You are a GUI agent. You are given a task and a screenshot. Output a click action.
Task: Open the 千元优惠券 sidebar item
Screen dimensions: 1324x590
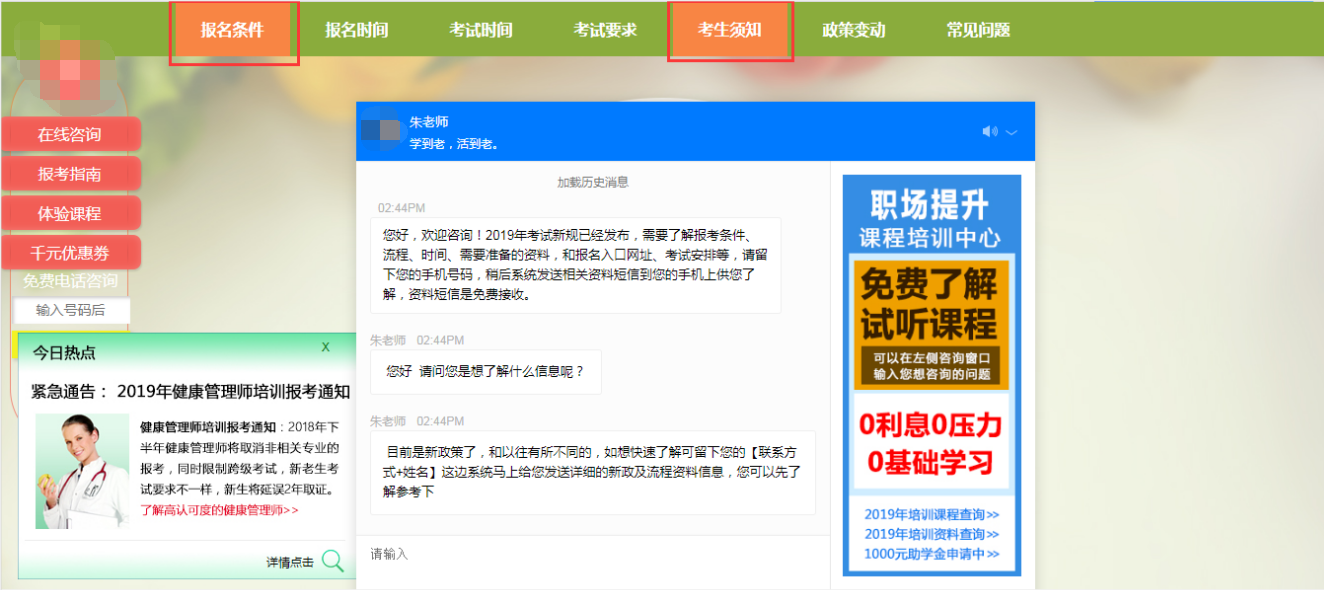point(73,251)
